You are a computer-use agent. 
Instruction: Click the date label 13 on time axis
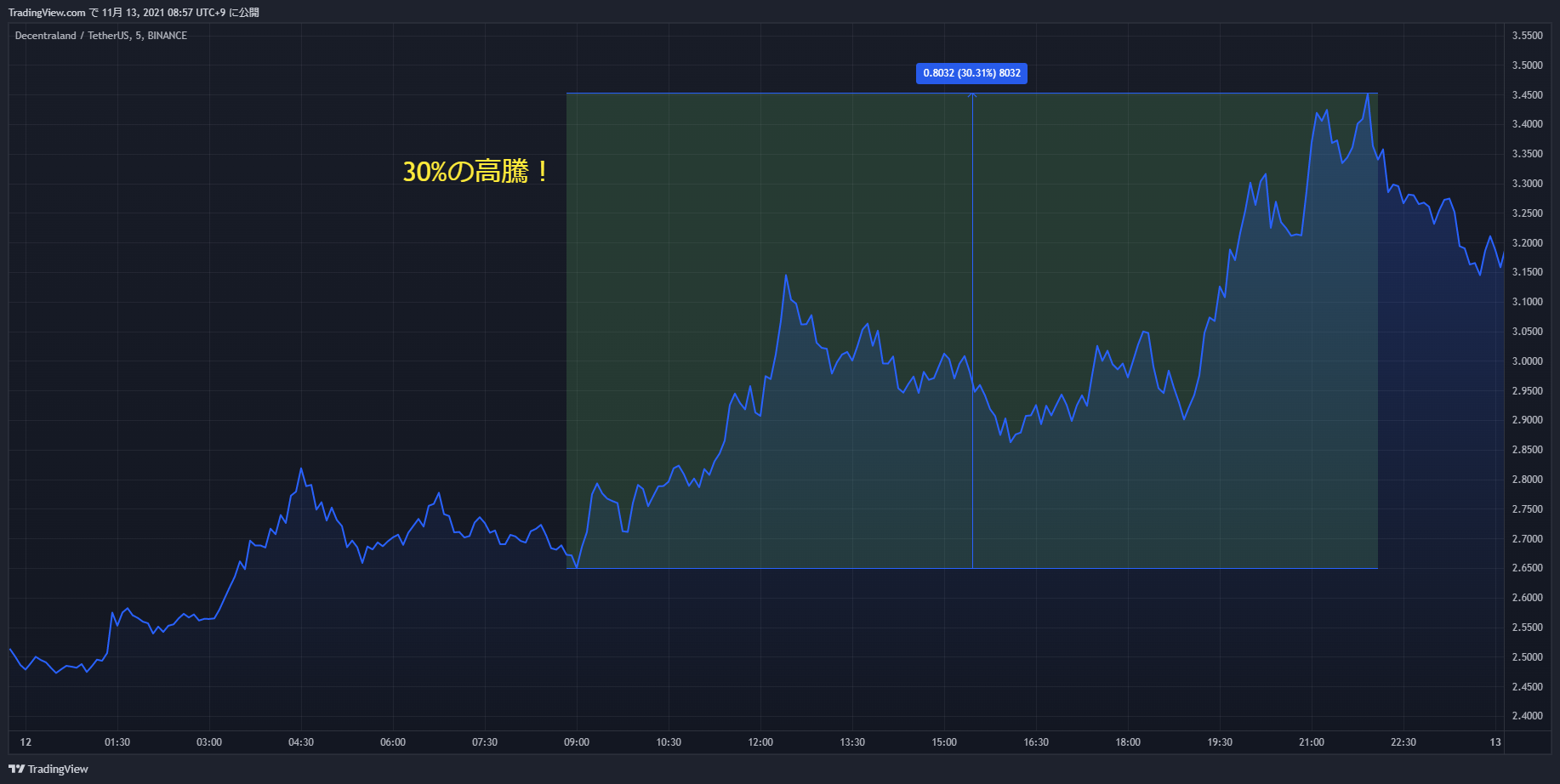(x=1495, y=742)
